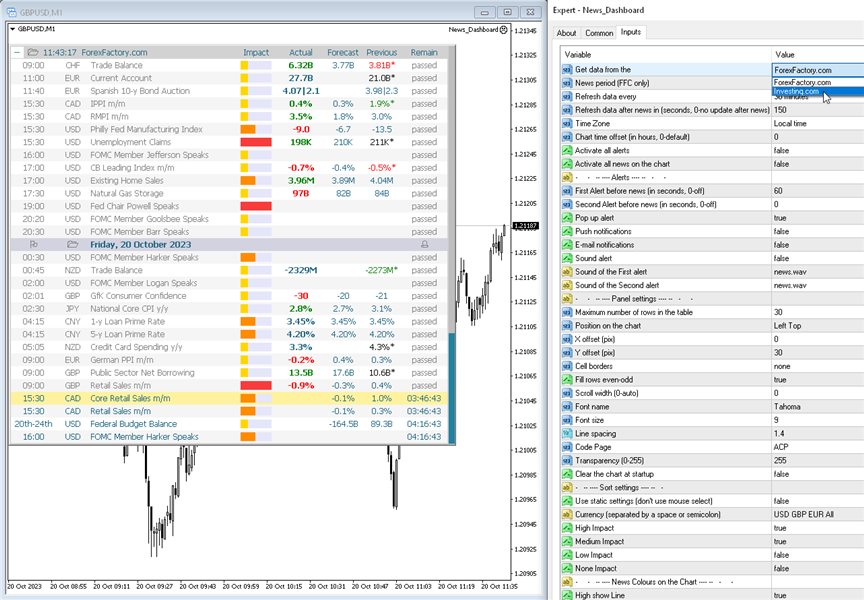
Task: Switch to the Common tab
Action: pos(599,33)
